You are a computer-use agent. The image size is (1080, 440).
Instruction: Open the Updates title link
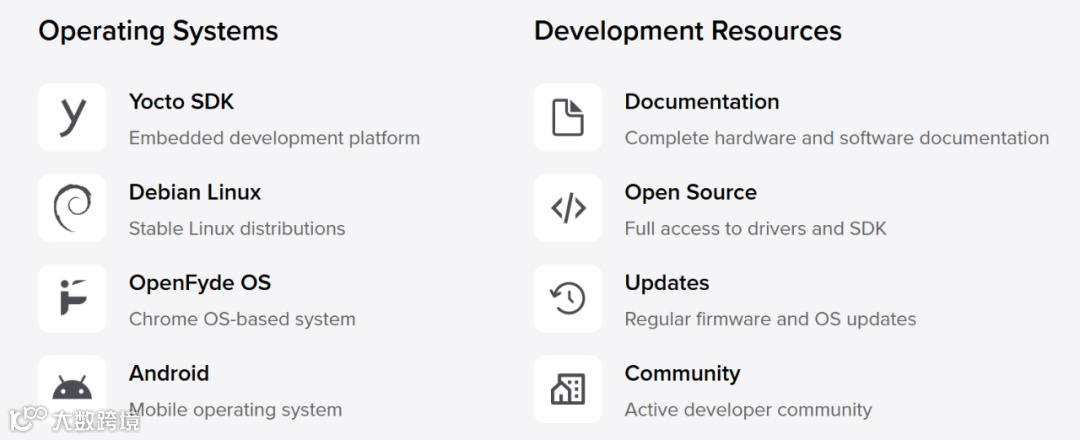pos(667,283)
